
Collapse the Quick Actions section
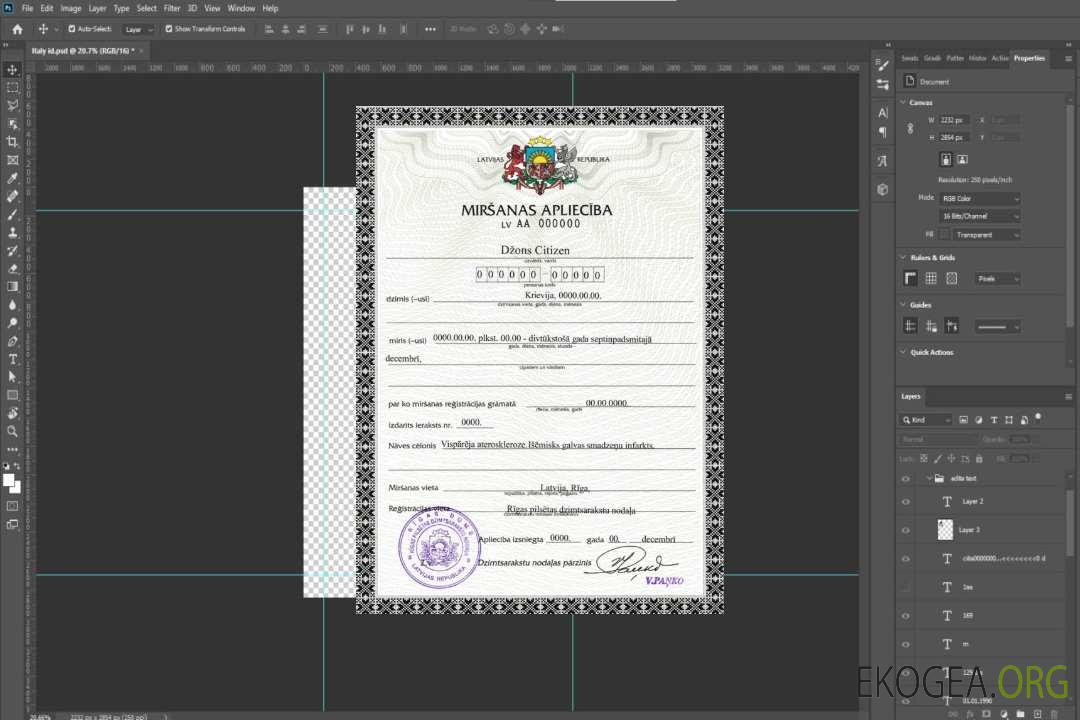point(903,352)
